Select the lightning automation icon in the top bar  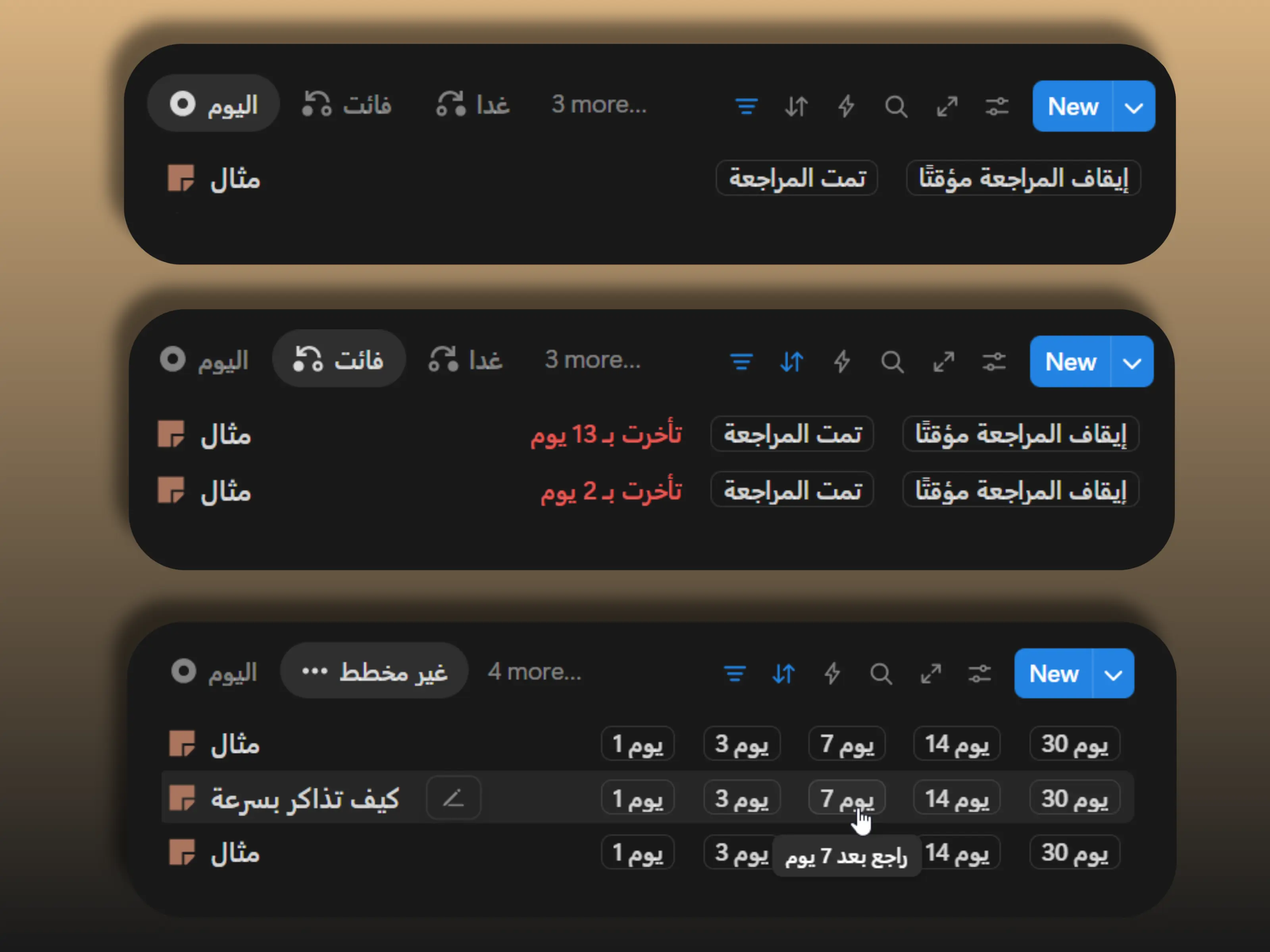(x=844, y=106)
